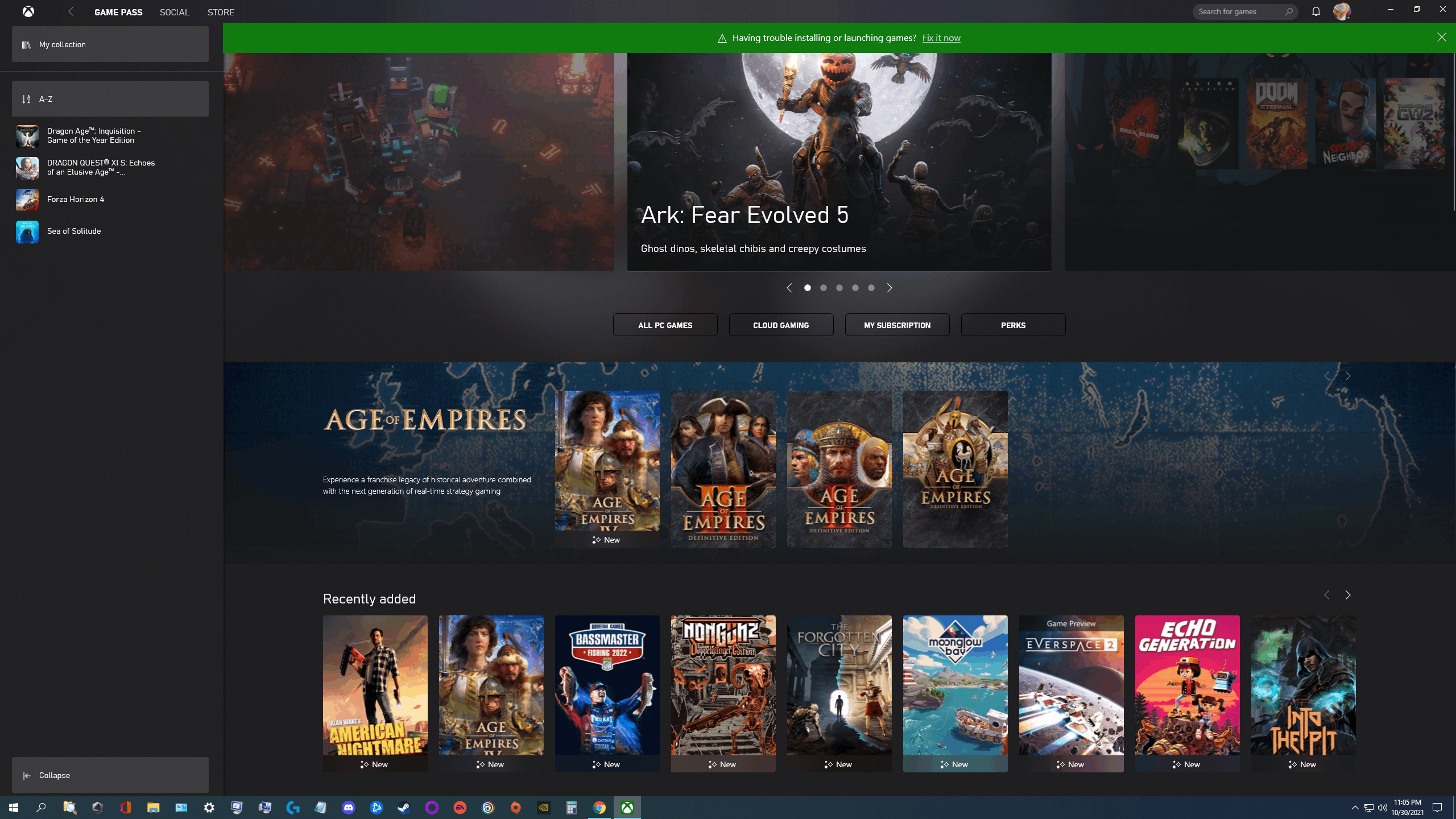Expand Age of Empires next arrow
Image resolution: width=1456 pixels, height=819 pixels.
[1348, 376]
